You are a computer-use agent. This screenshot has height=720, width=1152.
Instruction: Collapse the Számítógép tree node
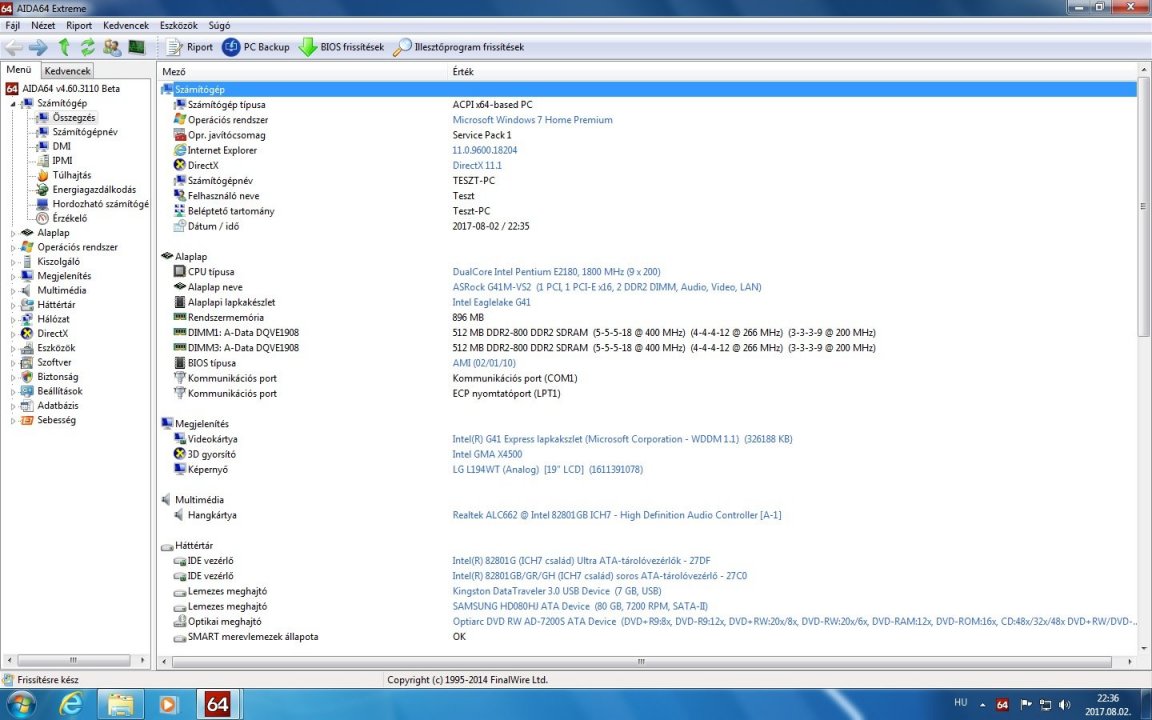[13, 104]
